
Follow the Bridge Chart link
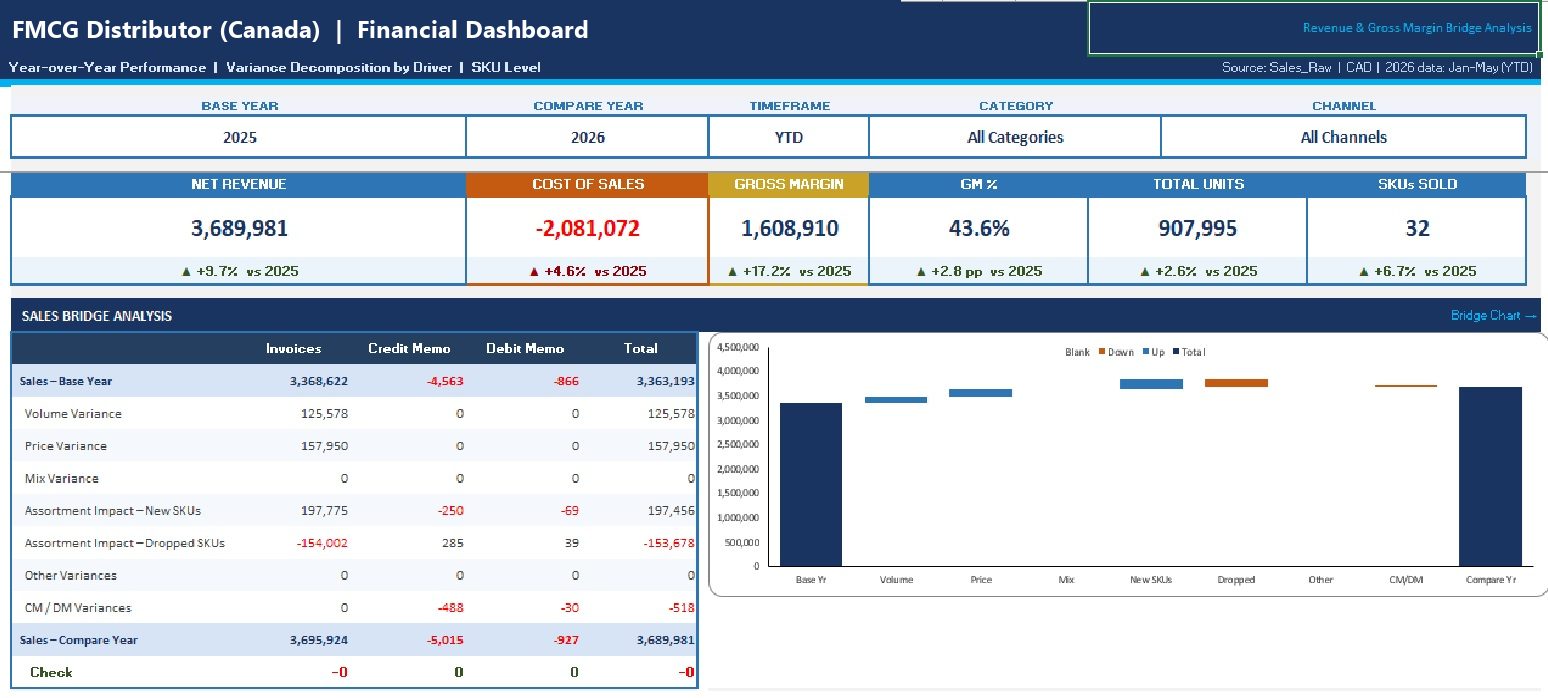(1493, 316)
